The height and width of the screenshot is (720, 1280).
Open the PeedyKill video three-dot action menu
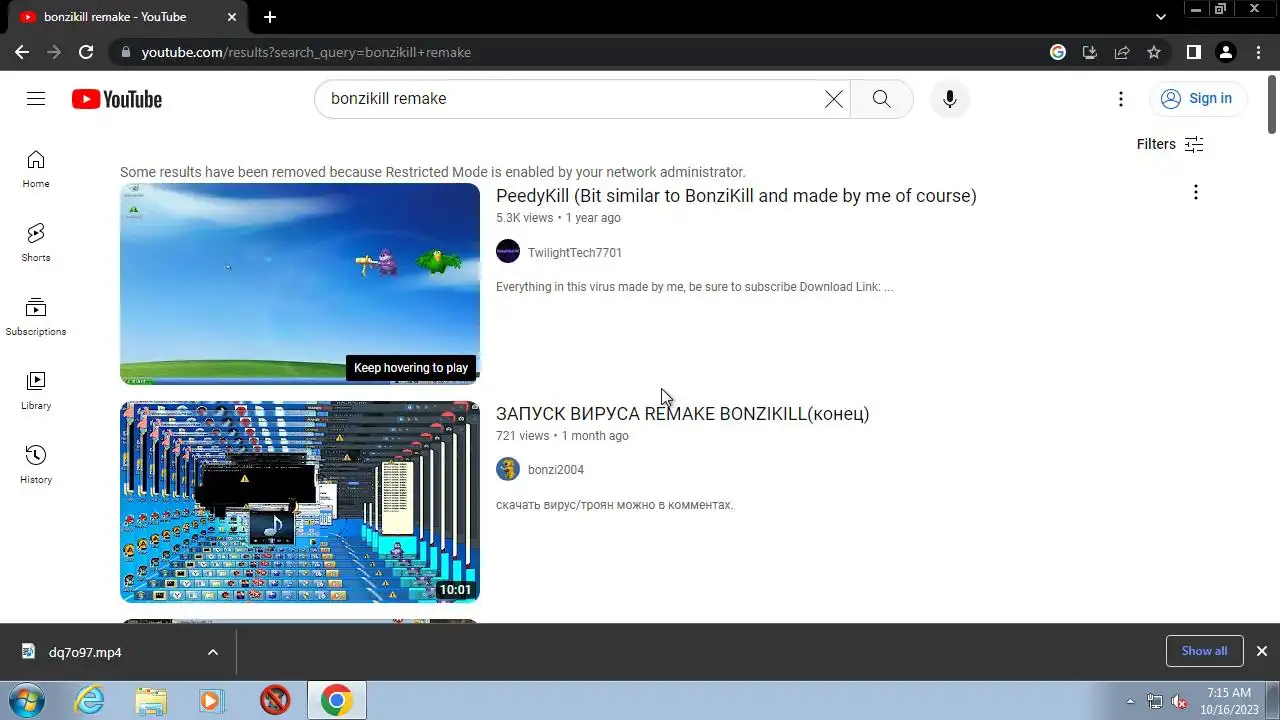(1195, 192)
